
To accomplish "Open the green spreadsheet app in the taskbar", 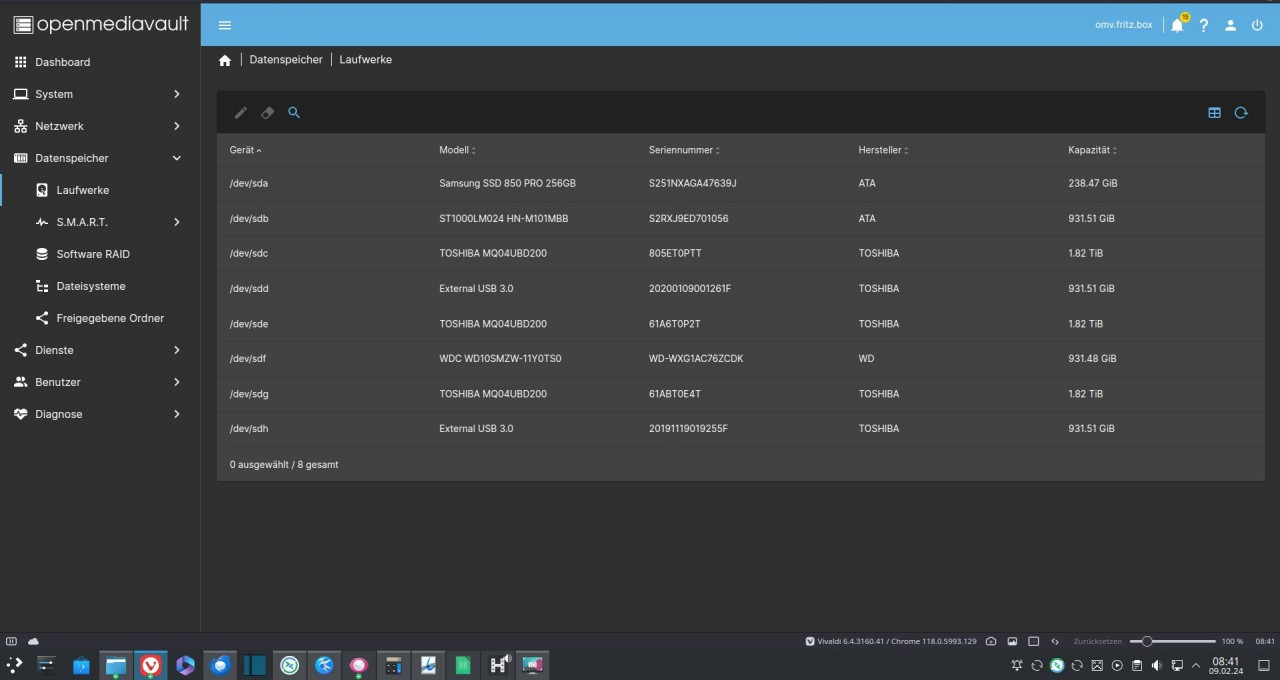I will coord(463,665).
